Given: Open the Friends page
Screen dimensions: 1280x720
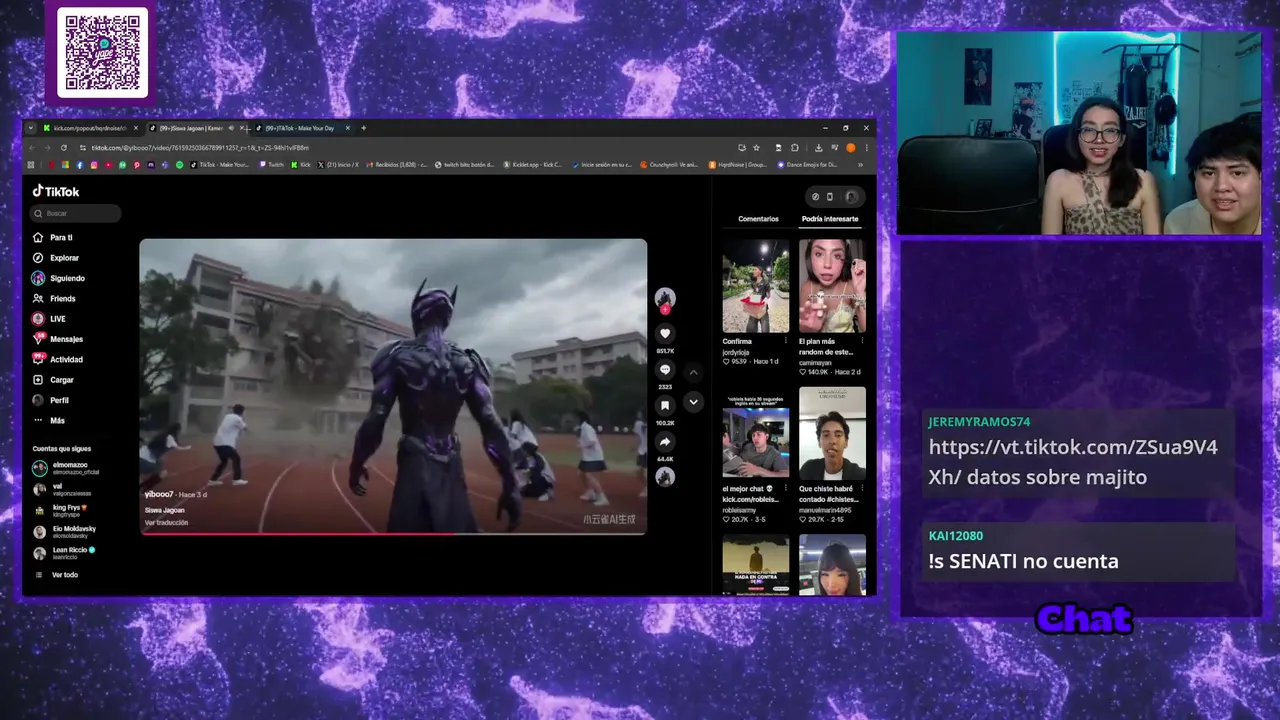Looking at the screenshot, I should pos(54,298).
